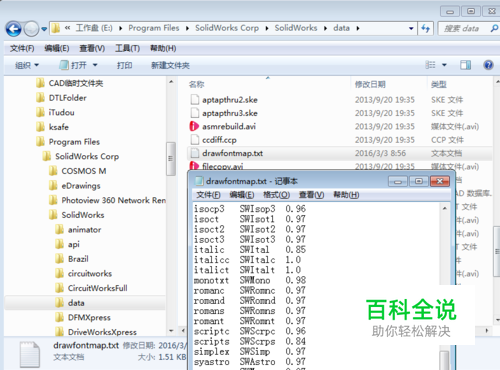The image size is (500, 370).
Task: Click the drawfontmap.txt file icon in list
Action: pos(194,153)
